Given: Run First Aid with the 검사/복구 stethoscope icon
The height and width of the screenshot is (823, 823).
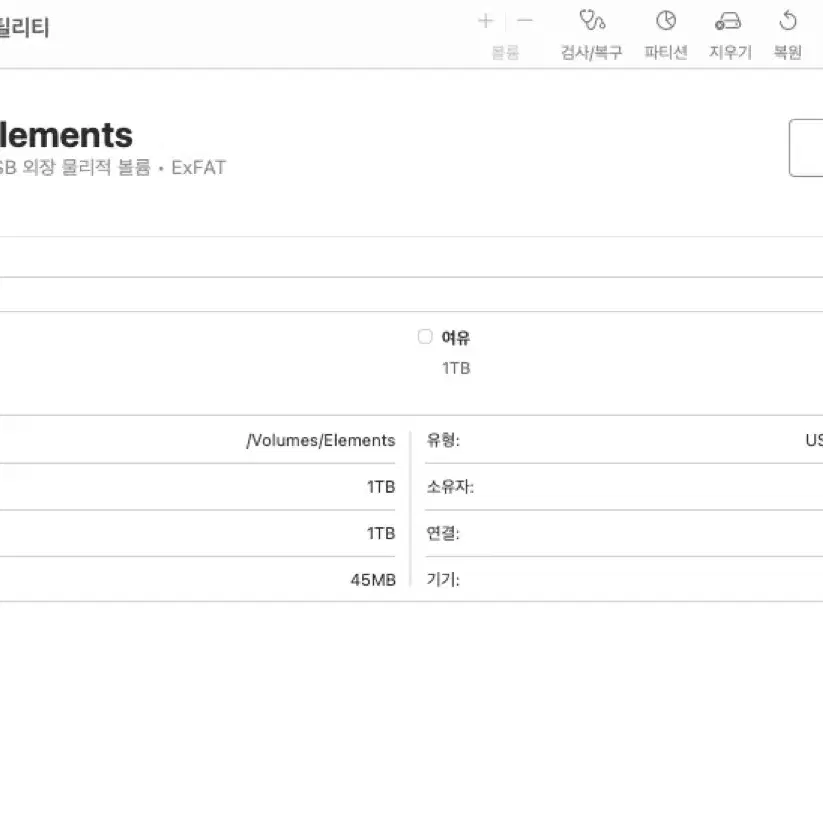Looking at the screenshot, I should [x=592, y=20].
